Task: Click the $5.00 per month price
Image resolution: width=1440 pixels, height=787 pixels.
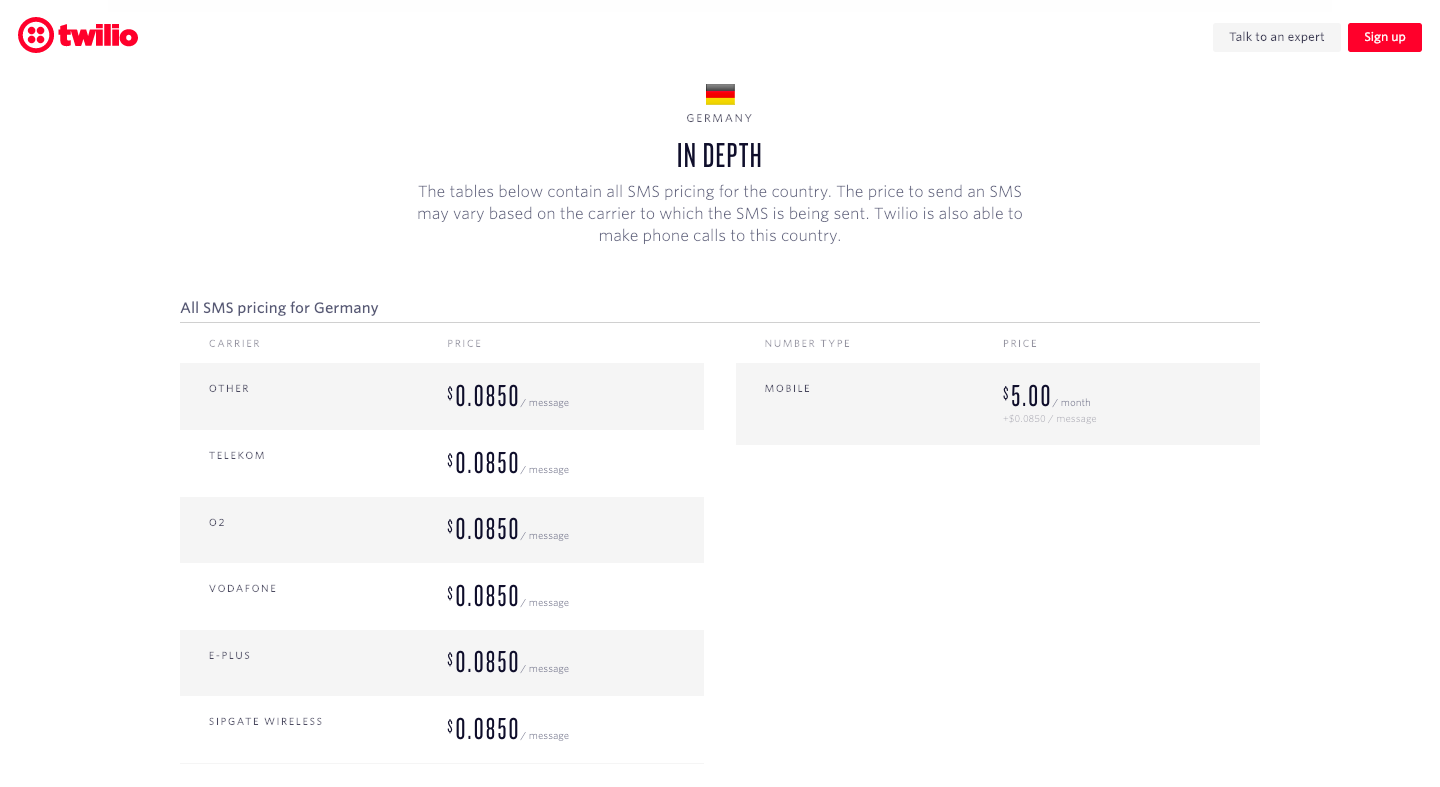Action: coord(1028,396)
